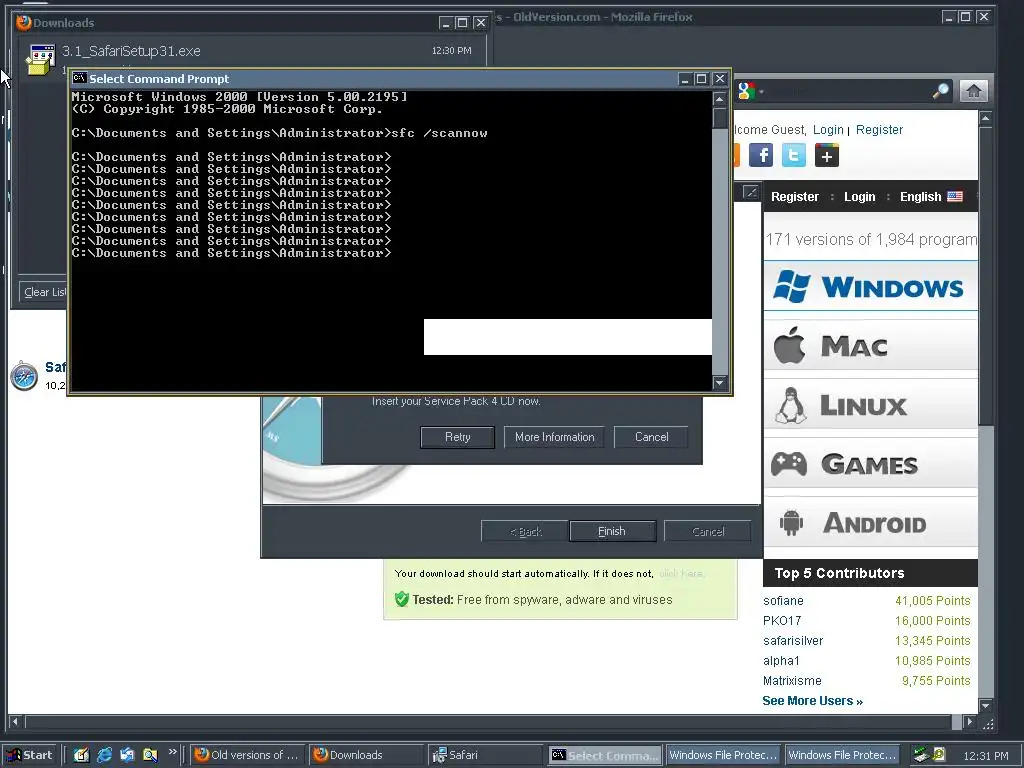The width and height of the screenshot is (1024, 768).
Task: Open the Mac software category
Action: [871, 345]
